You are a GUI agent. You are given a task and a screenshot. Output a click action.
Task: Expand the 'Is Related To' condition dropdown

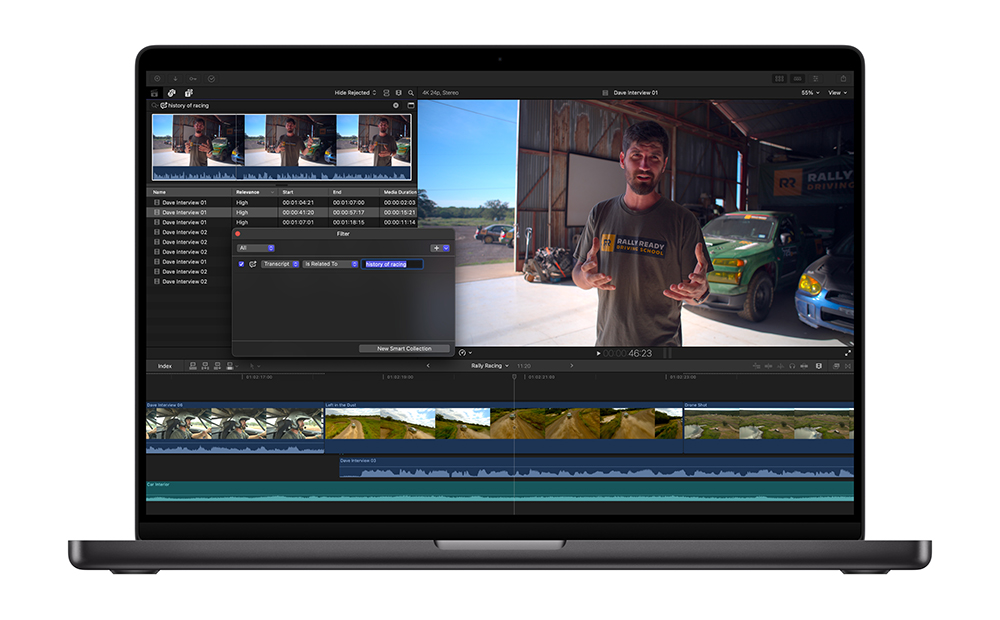pos(330,264)
